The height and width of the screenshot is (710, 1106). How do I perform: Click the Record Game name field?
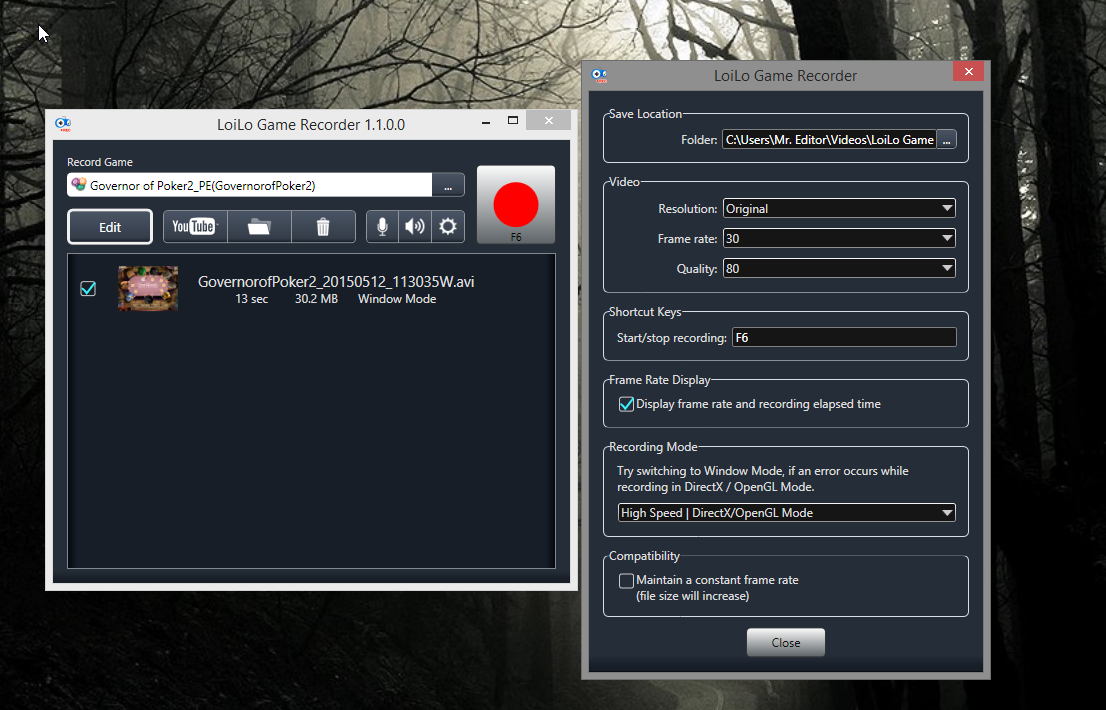(x=250, y=185)
